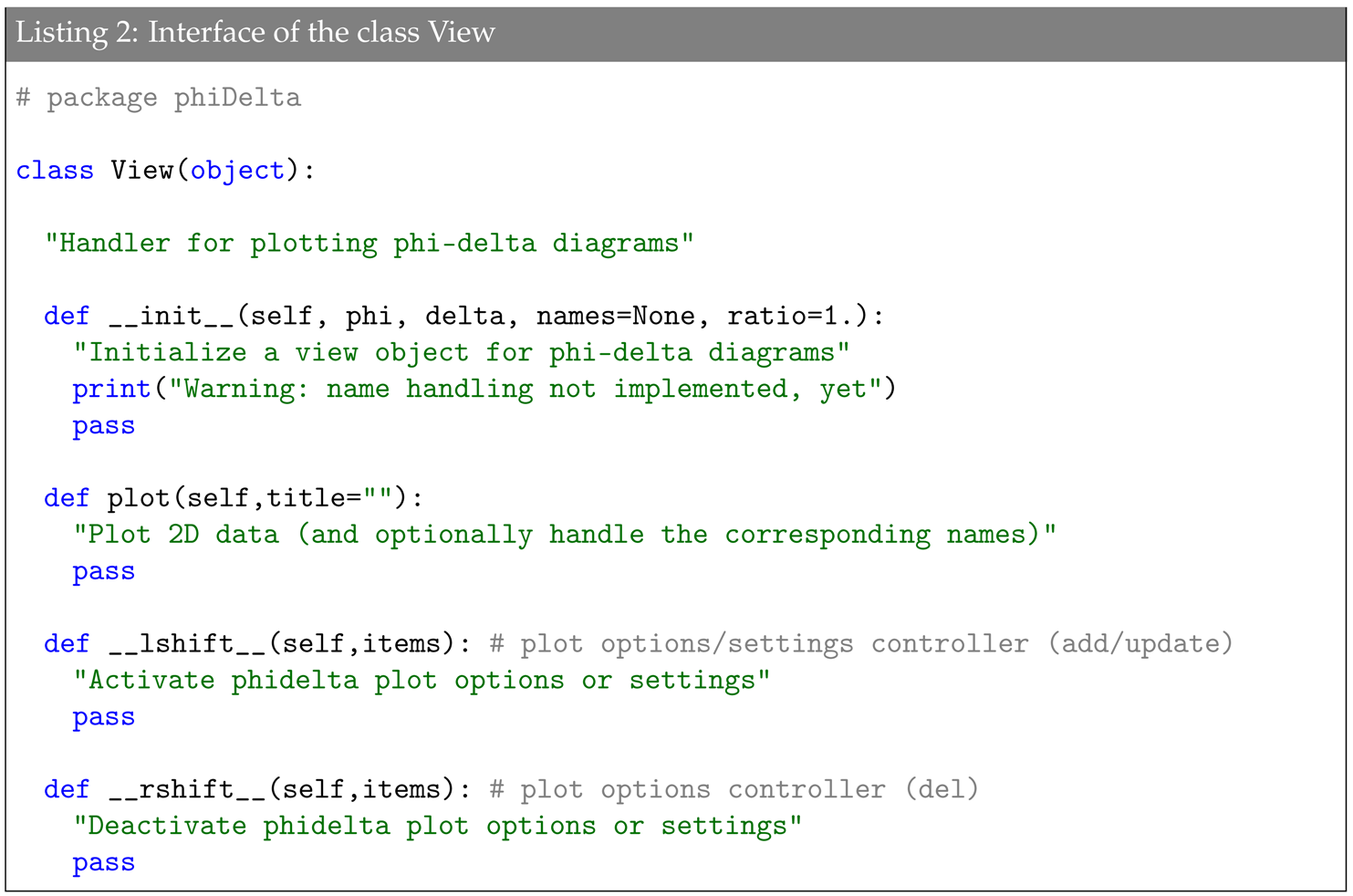Click the 'ratio=1.' parameter
Viewport: 1353px width, 896px height.
791,317
